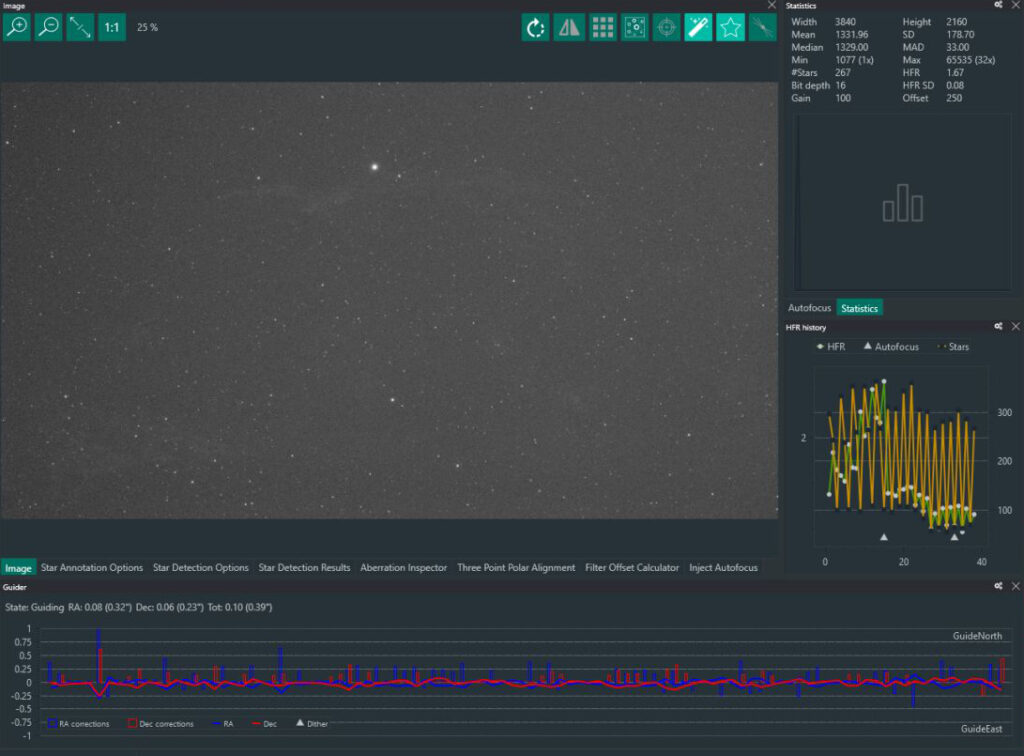The image size is (1024, 756).
Task: Click the plate solve image icon
Action: 762,27
